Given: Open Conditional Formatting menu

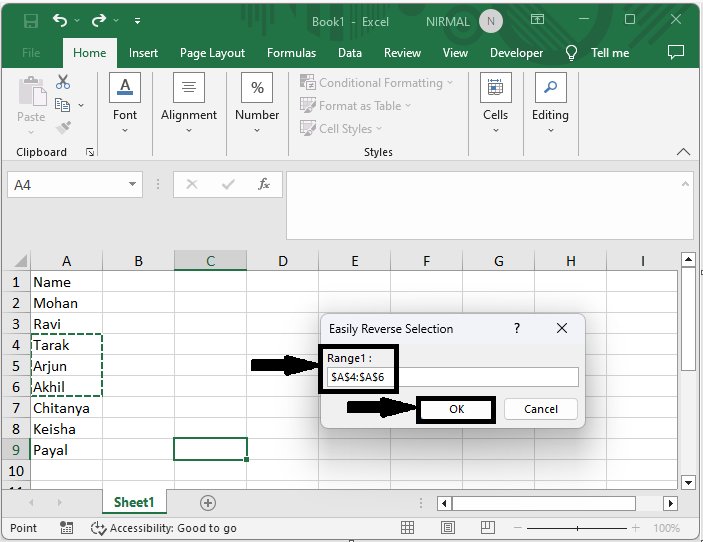Looking at the screenshot, I should tap(377, 83).
